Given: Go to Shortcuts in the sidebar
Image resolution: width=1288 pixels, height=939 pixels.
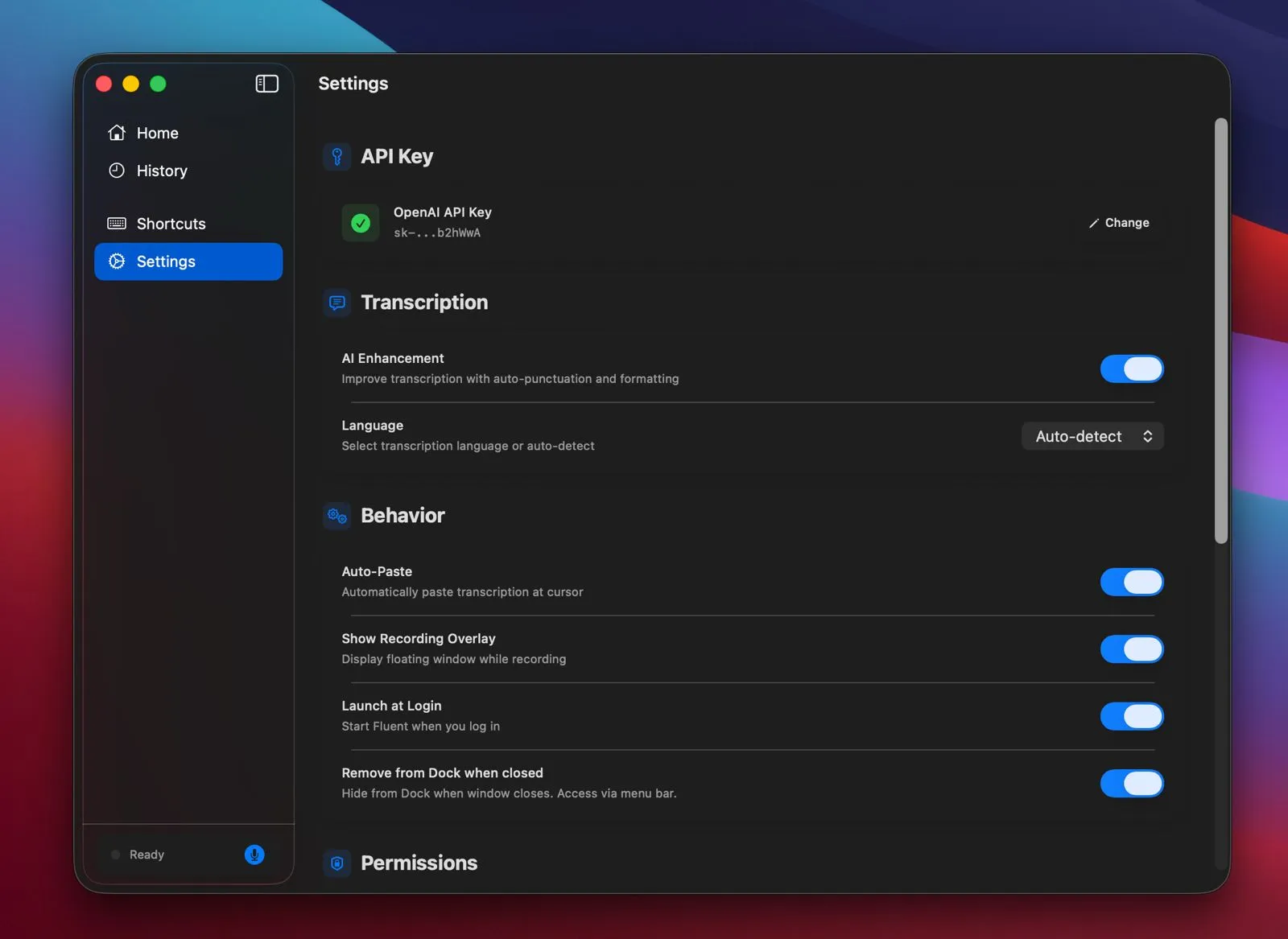Looking at the screenshot, I should 171,224.
